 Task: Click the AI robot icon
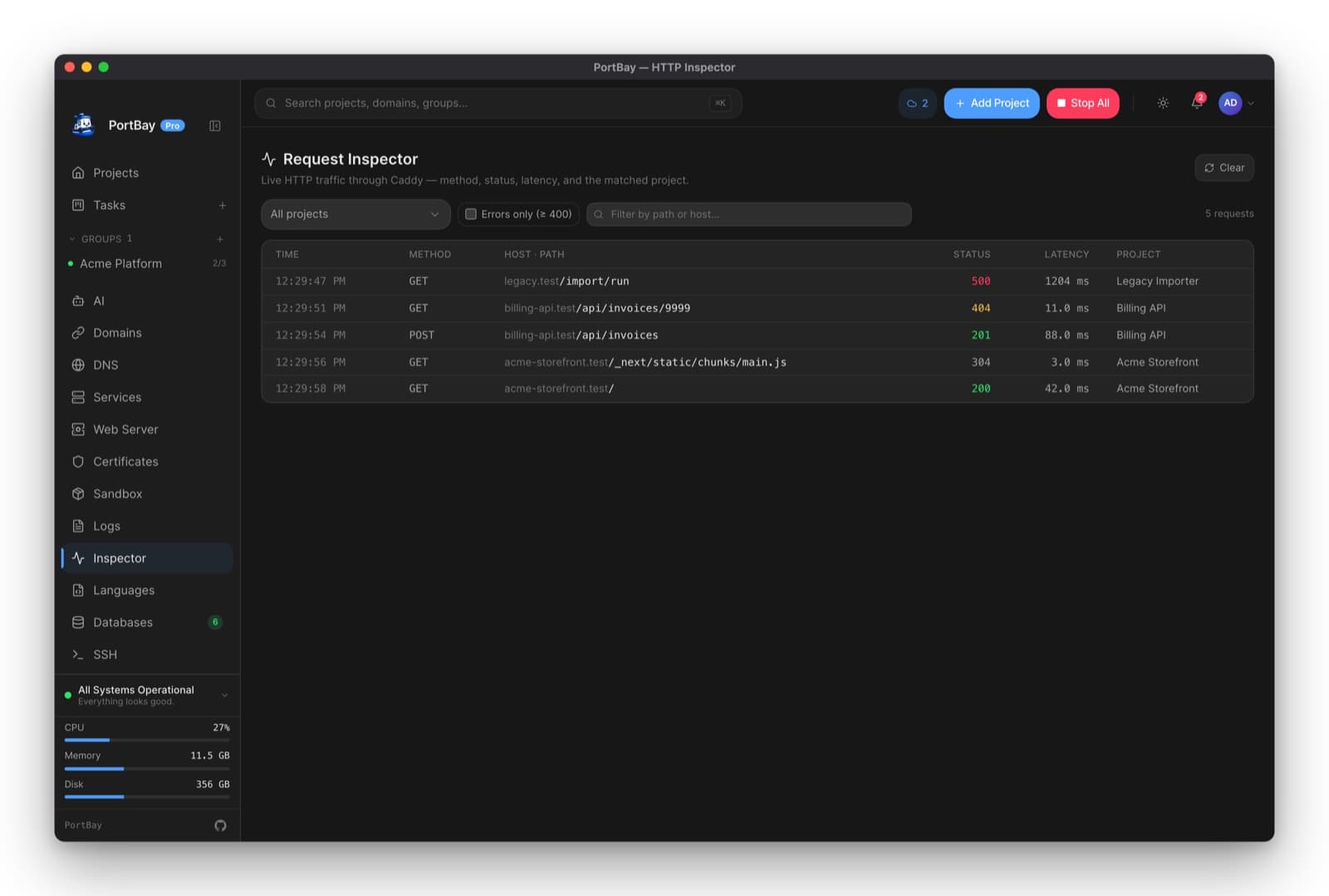(x=78, y=301)
